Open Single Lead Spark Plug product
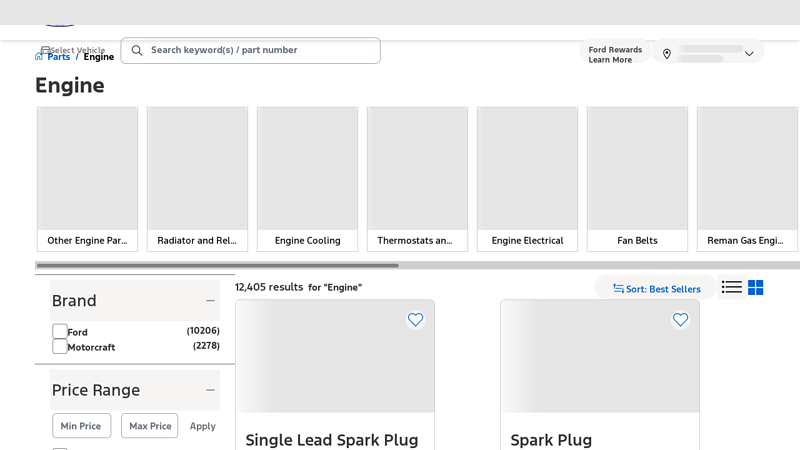 (332, 440)
